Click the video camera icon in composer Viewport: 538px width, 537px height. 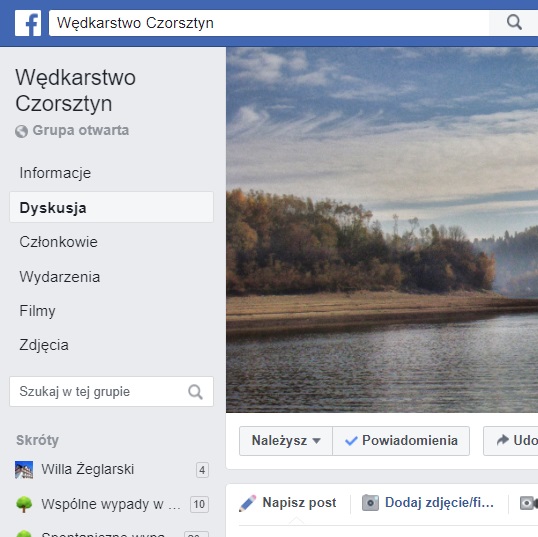point(529,503)
